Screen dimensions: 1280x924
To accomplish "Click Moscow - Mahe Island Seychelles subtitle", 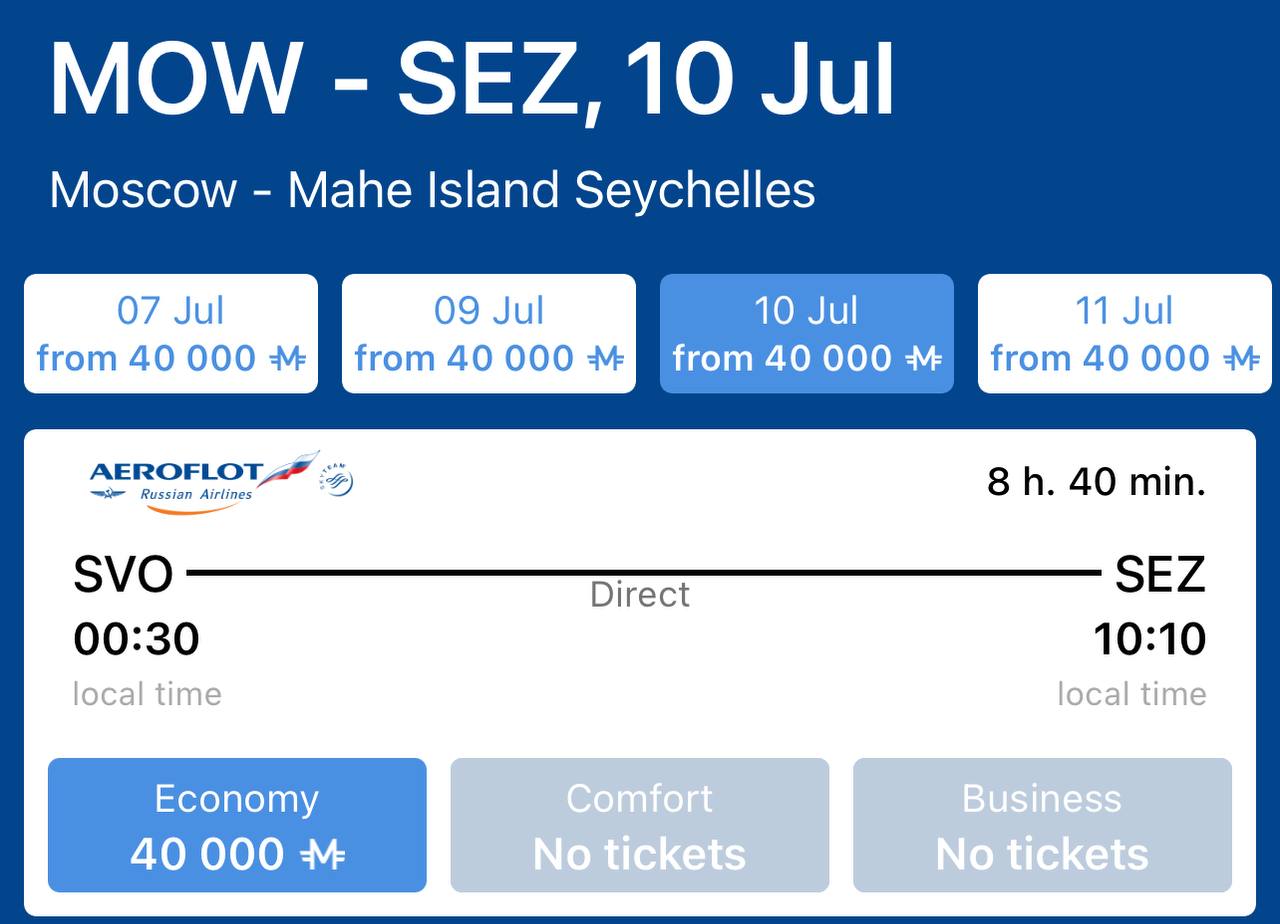I will click(432, 190).
